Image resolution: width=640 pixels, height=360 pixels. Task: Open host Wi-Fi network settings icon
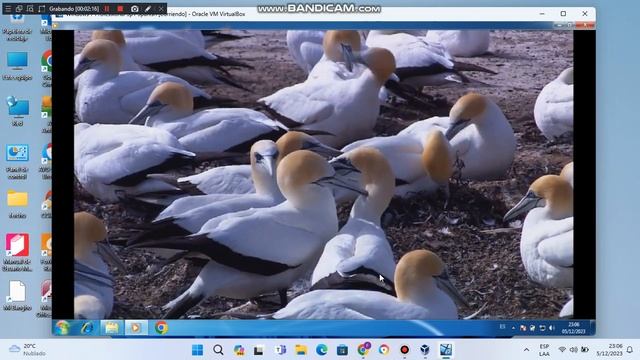tap(562, 350)
